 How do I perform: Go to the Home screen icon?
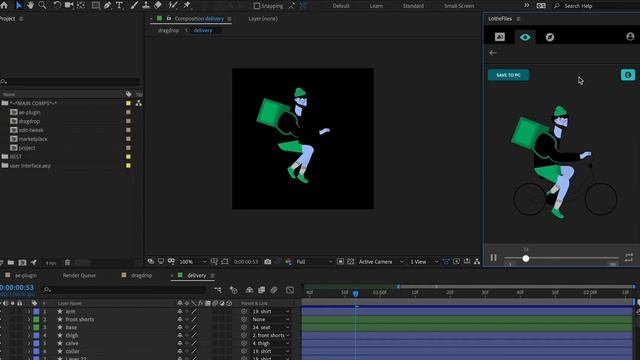4,5
